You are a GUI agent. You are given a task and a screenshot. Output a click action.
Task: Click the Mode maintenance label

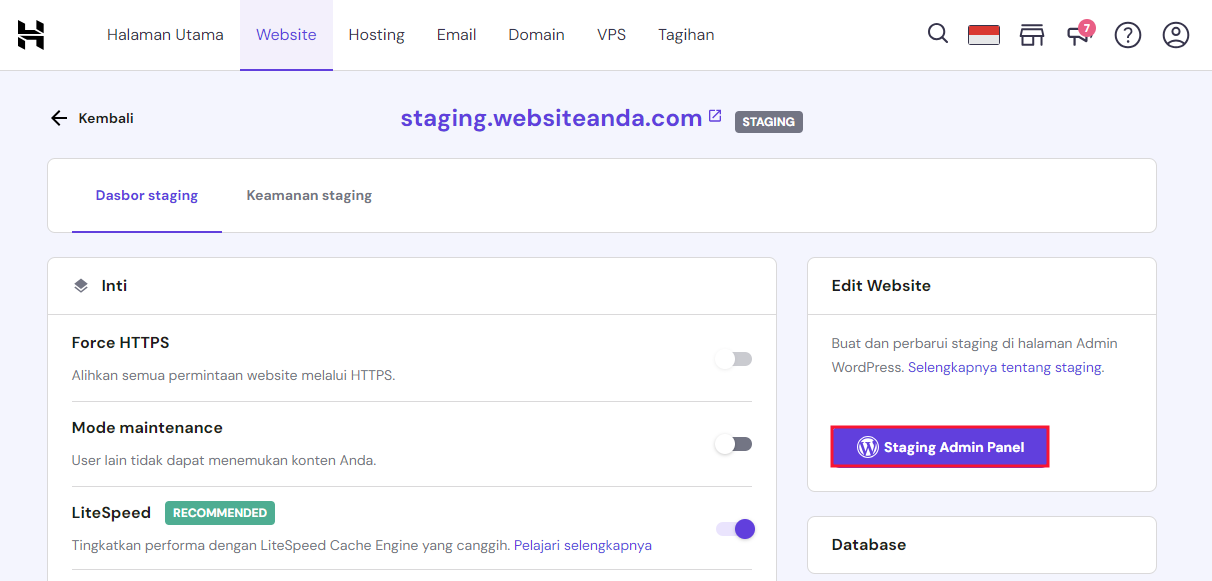tap(147, 428)
